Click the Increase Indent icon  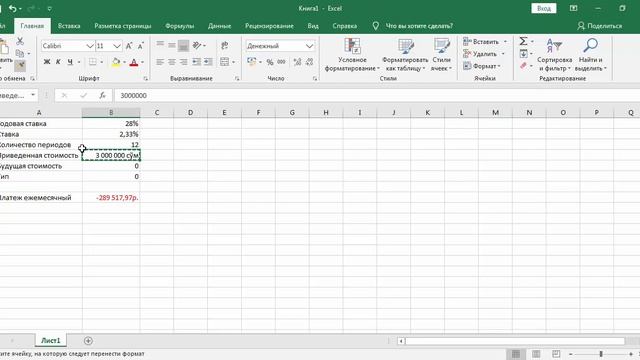208,62
